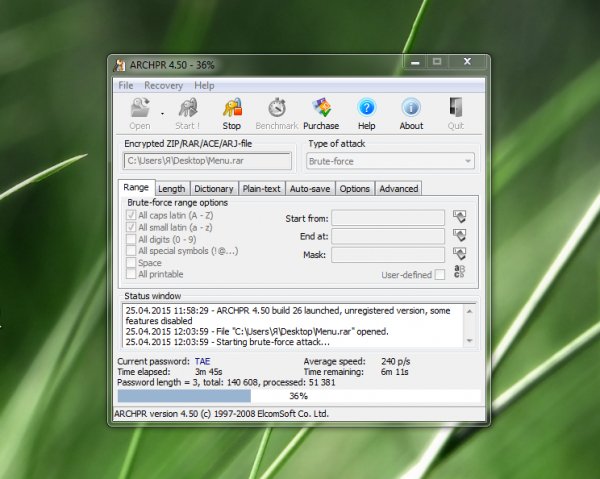Viewport: 600px width, 479px height.
Task: Click the time elapsed 3m 45s value
Action: coord(209,372)
